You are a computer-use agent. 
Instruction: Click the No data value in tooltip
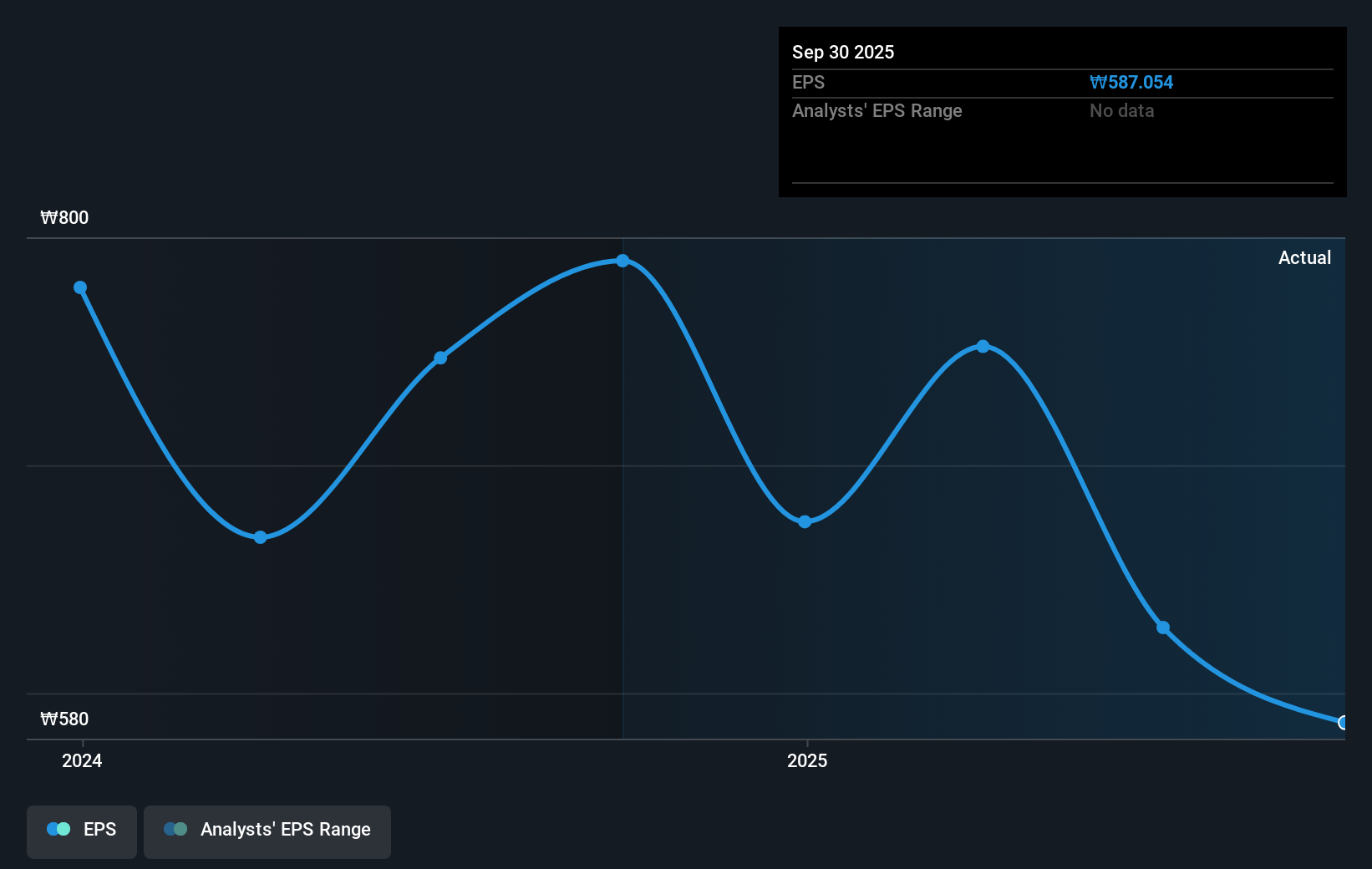click(1121, 110)
